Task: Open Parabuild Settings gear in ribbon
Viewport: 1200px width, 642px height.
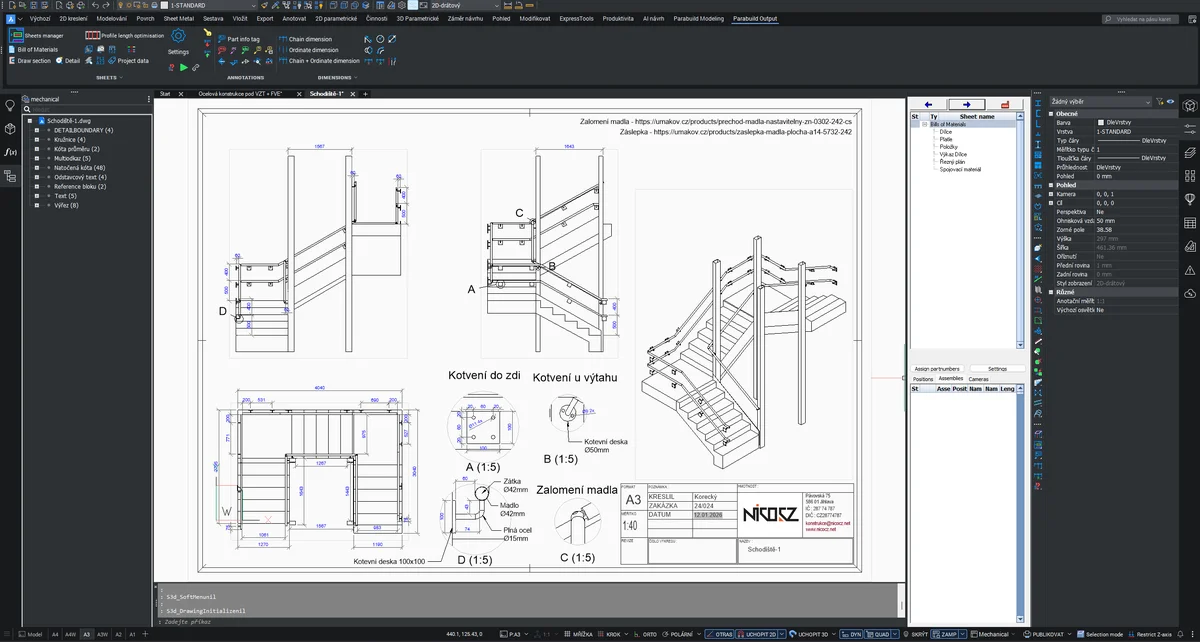Action: 178,37
